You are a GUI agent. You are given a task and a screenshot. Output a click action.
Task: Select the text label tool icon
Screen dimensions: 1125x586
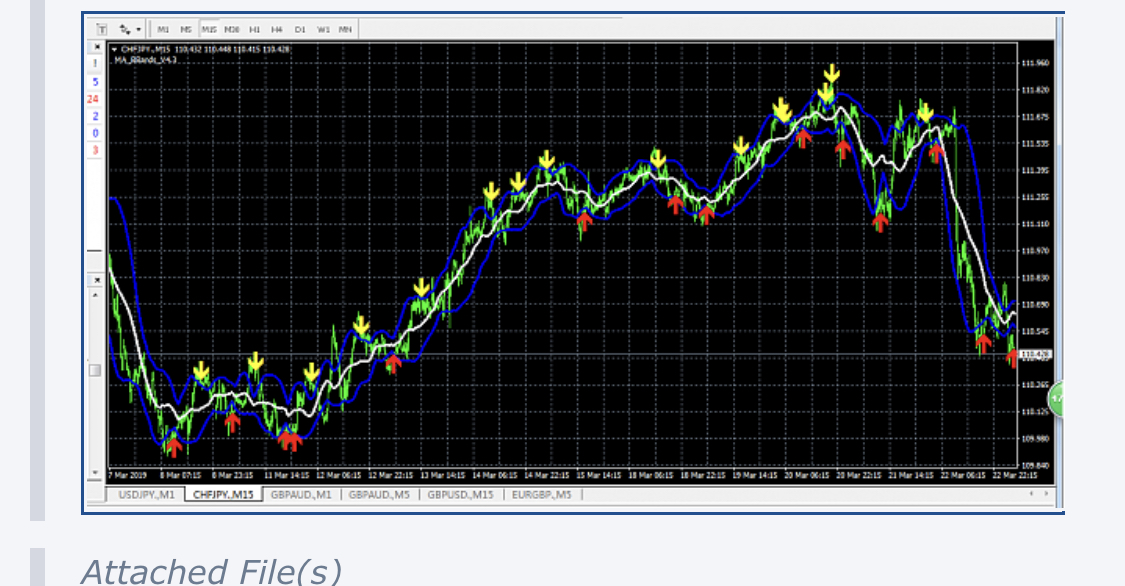102,29
